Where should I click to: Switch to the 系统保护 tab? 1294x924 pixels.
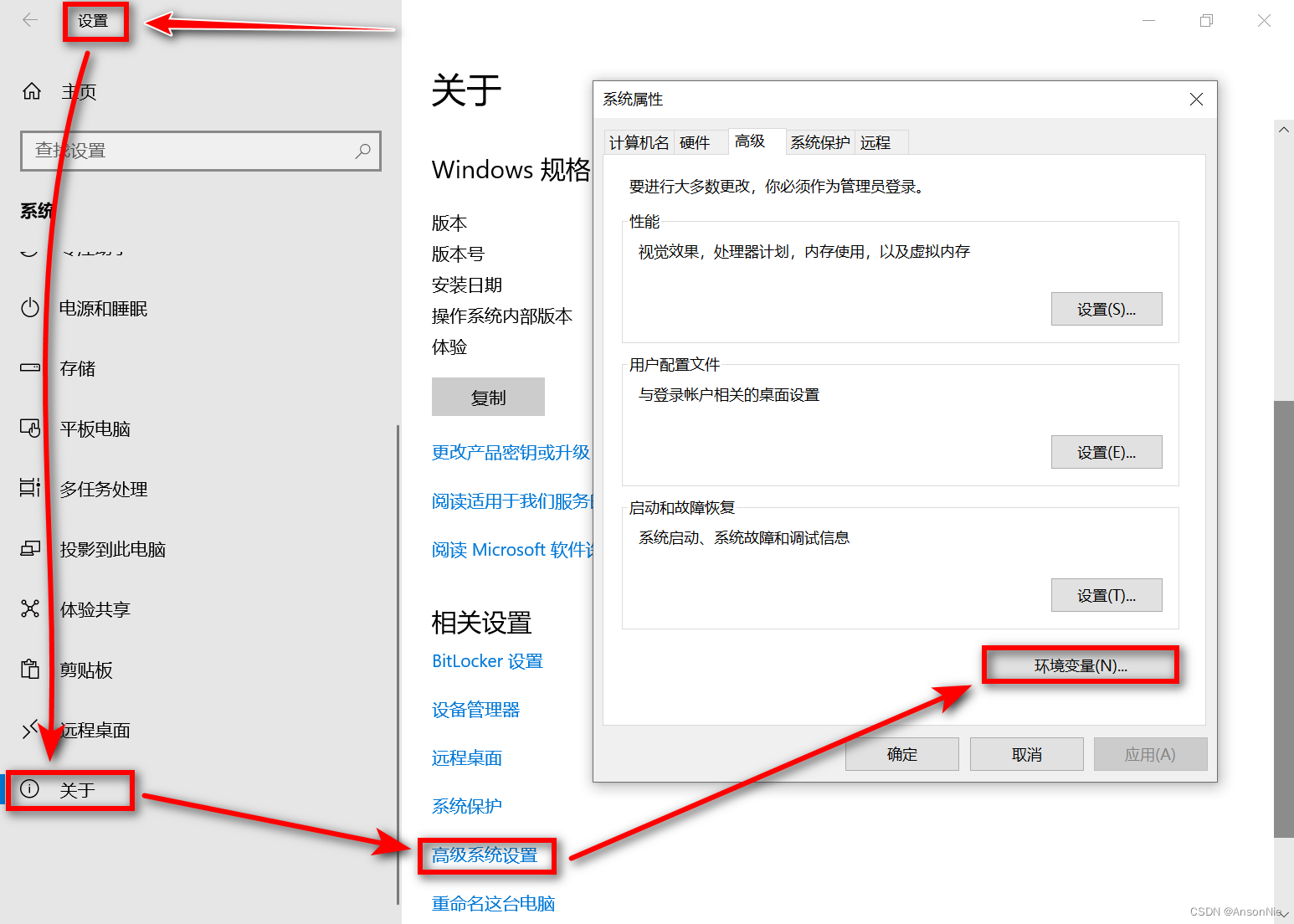[x=820, y=143]
